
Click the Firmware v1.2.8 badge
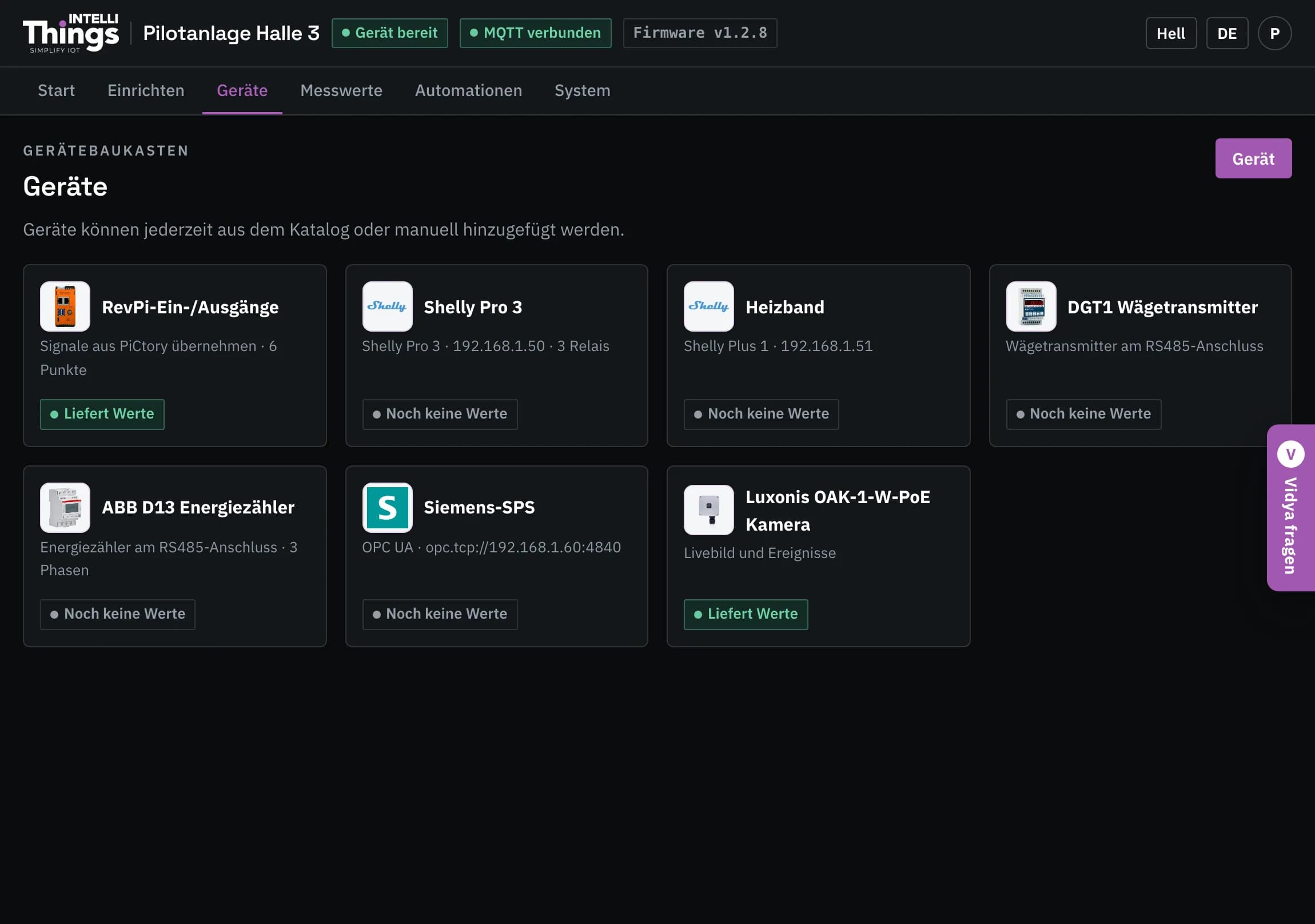[700, 33]
